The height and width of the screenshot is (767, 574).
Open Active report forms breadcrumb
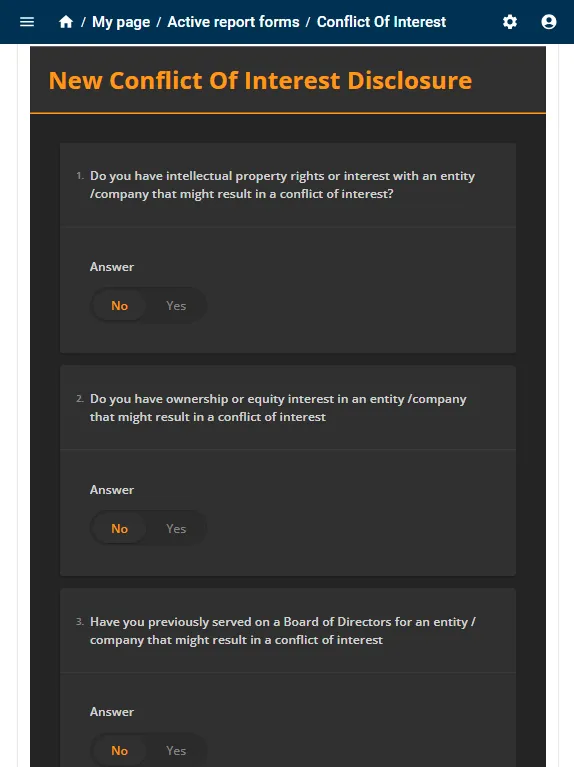233,22
